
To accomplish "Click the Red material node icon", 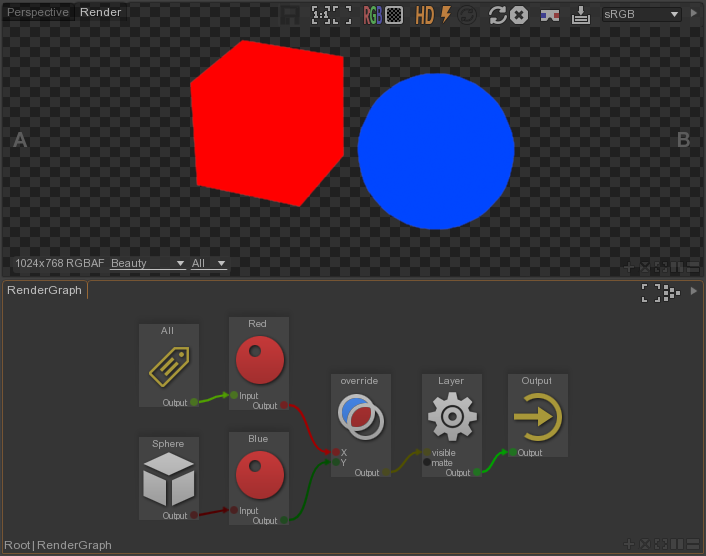I will tap(259, 361).
